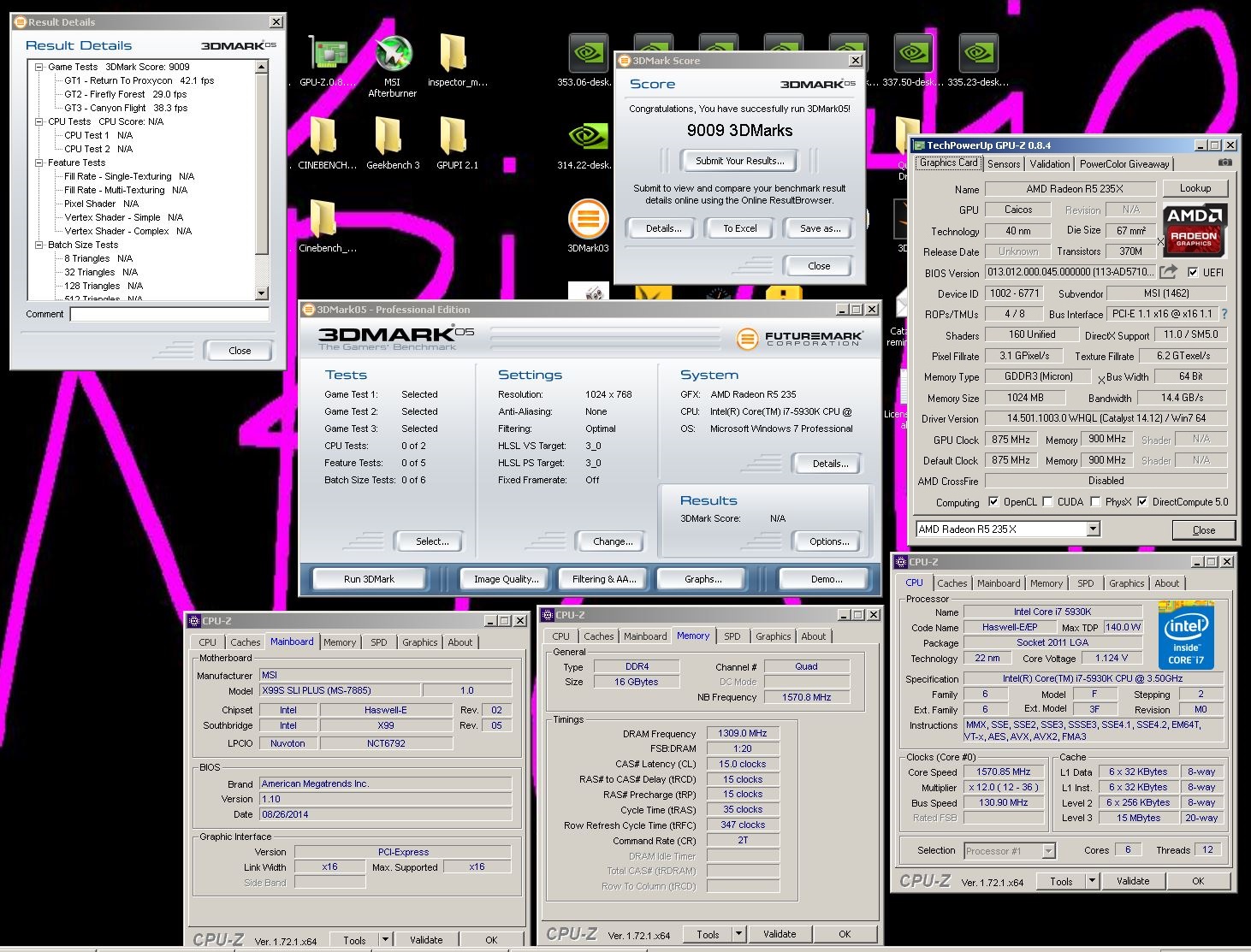Click the 3DMark Score window title icon
1251x952 pixels.
(625, 61)
